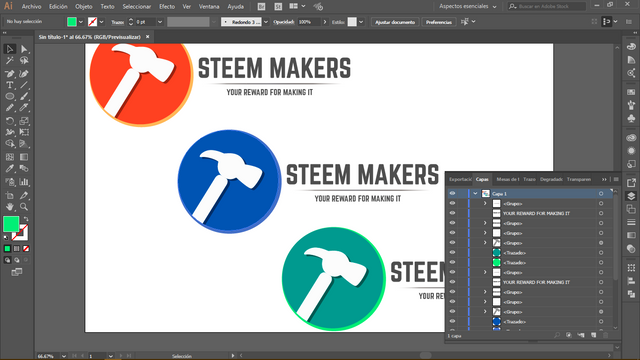Select the Eyedropper tool
Screen dimensions: 640x360
click(10, 169)
